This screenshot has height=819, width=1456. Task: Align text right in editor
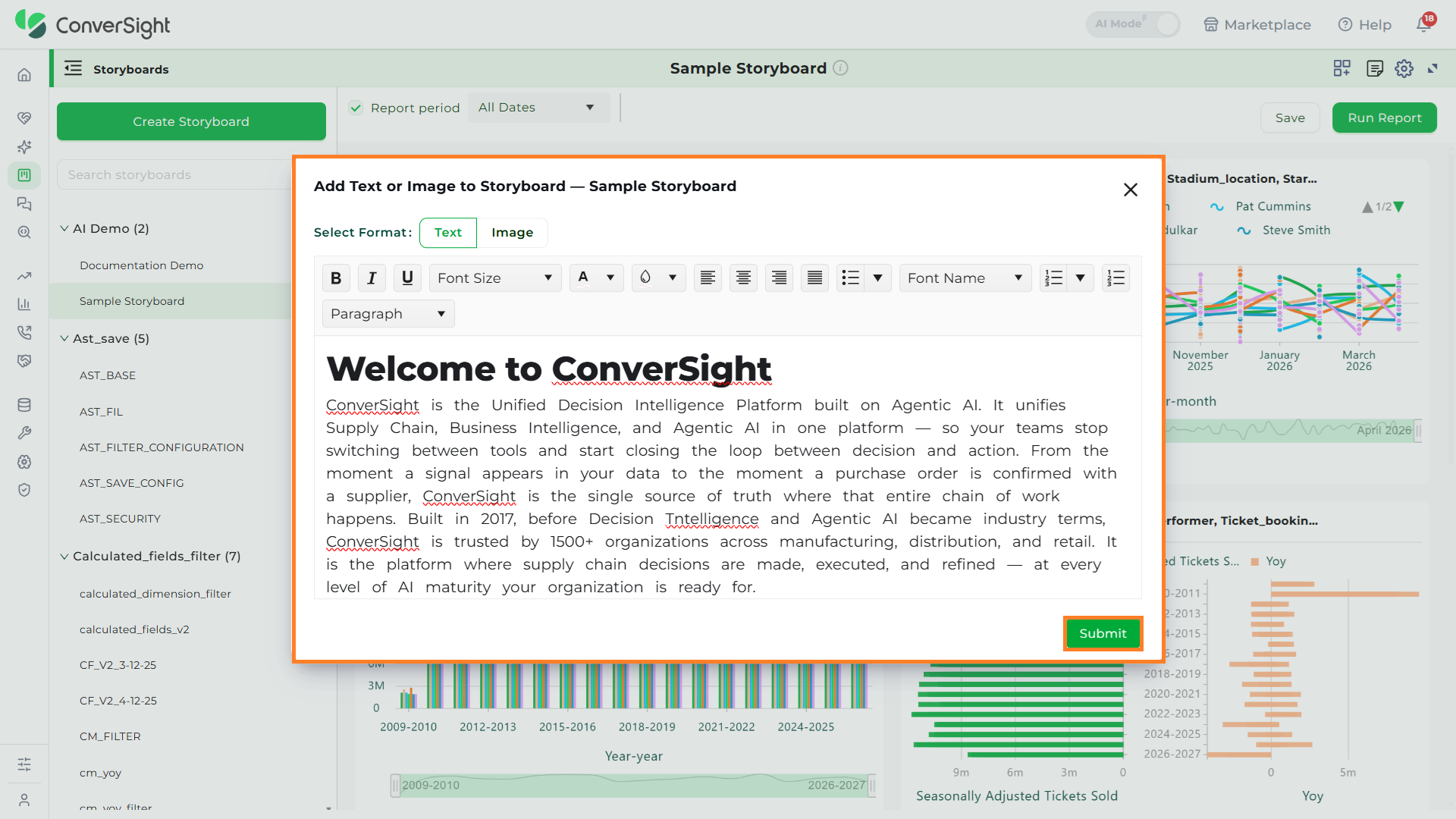tap(779, 278)
